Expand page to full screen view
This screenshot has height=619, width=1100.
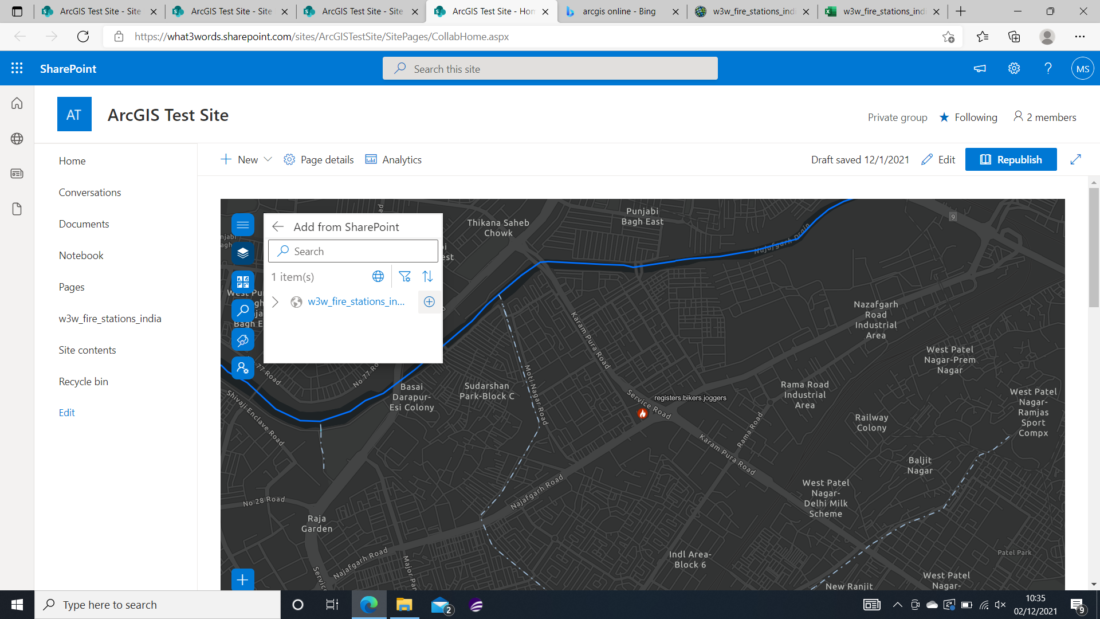1075,159
